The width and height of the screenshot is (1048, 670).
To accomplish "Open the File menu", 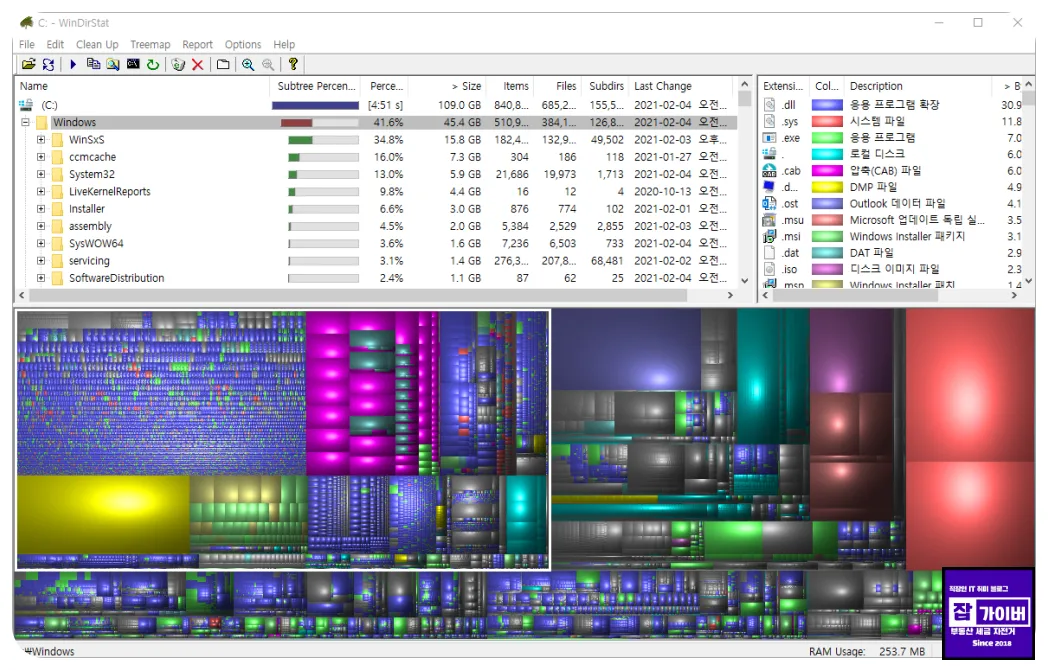I will (x=27, y=44).
